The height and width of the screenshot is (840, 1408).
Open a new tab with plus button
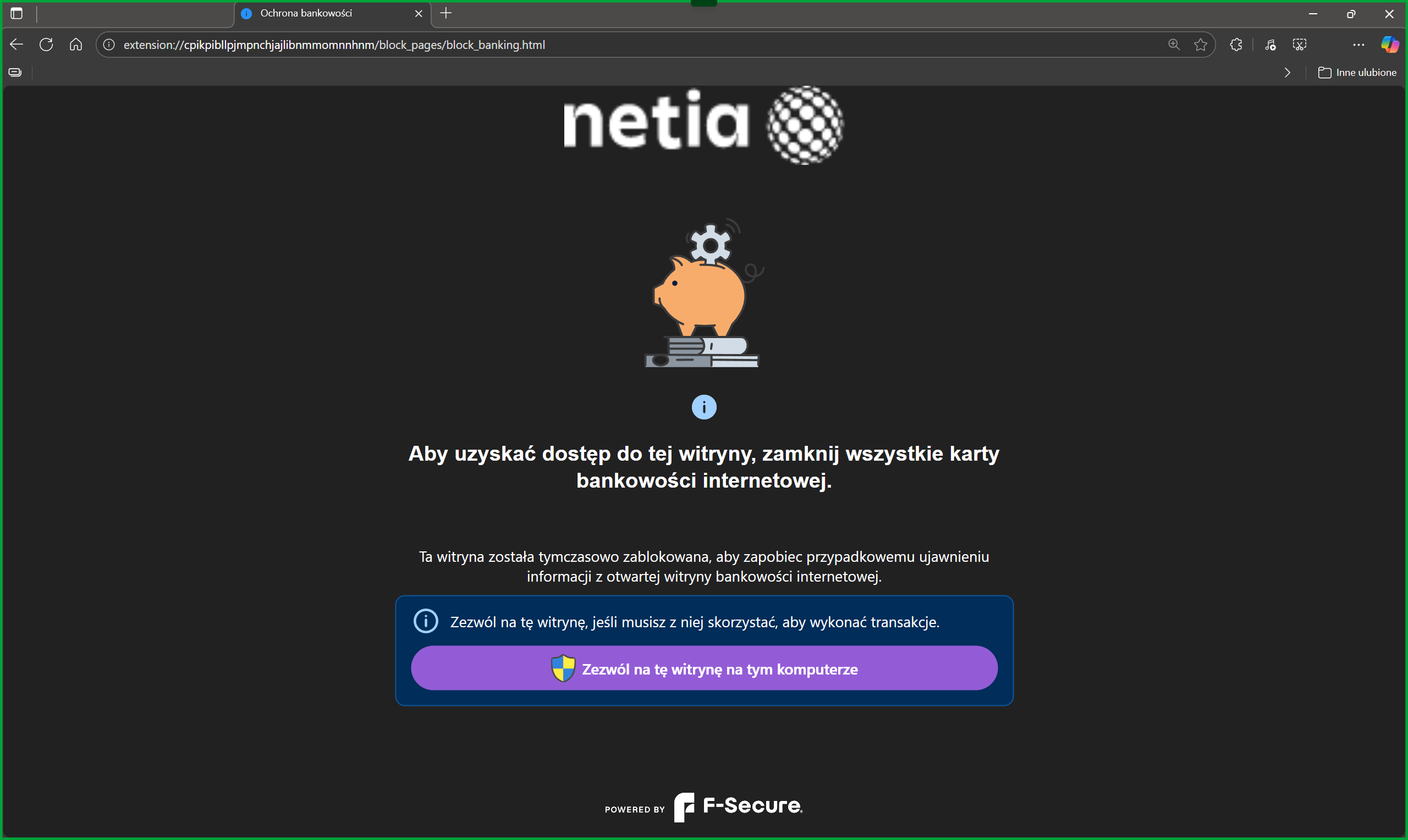pos(446,14)
